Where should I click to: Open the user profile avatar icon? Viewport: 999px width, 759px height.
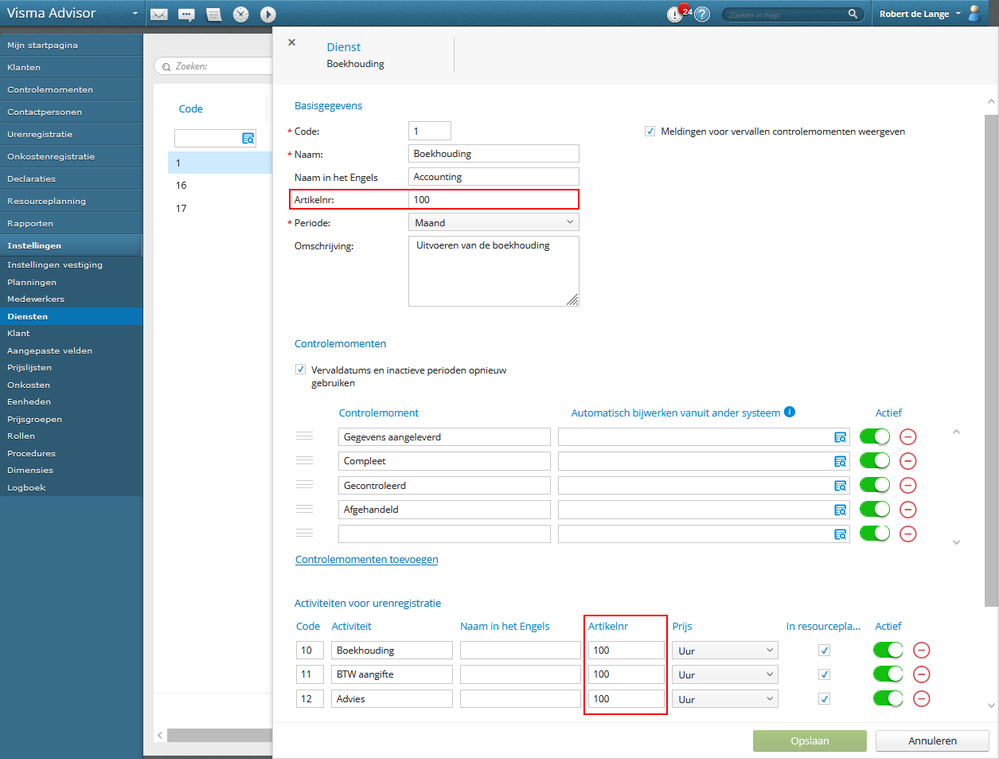click(x=974, y=13)
